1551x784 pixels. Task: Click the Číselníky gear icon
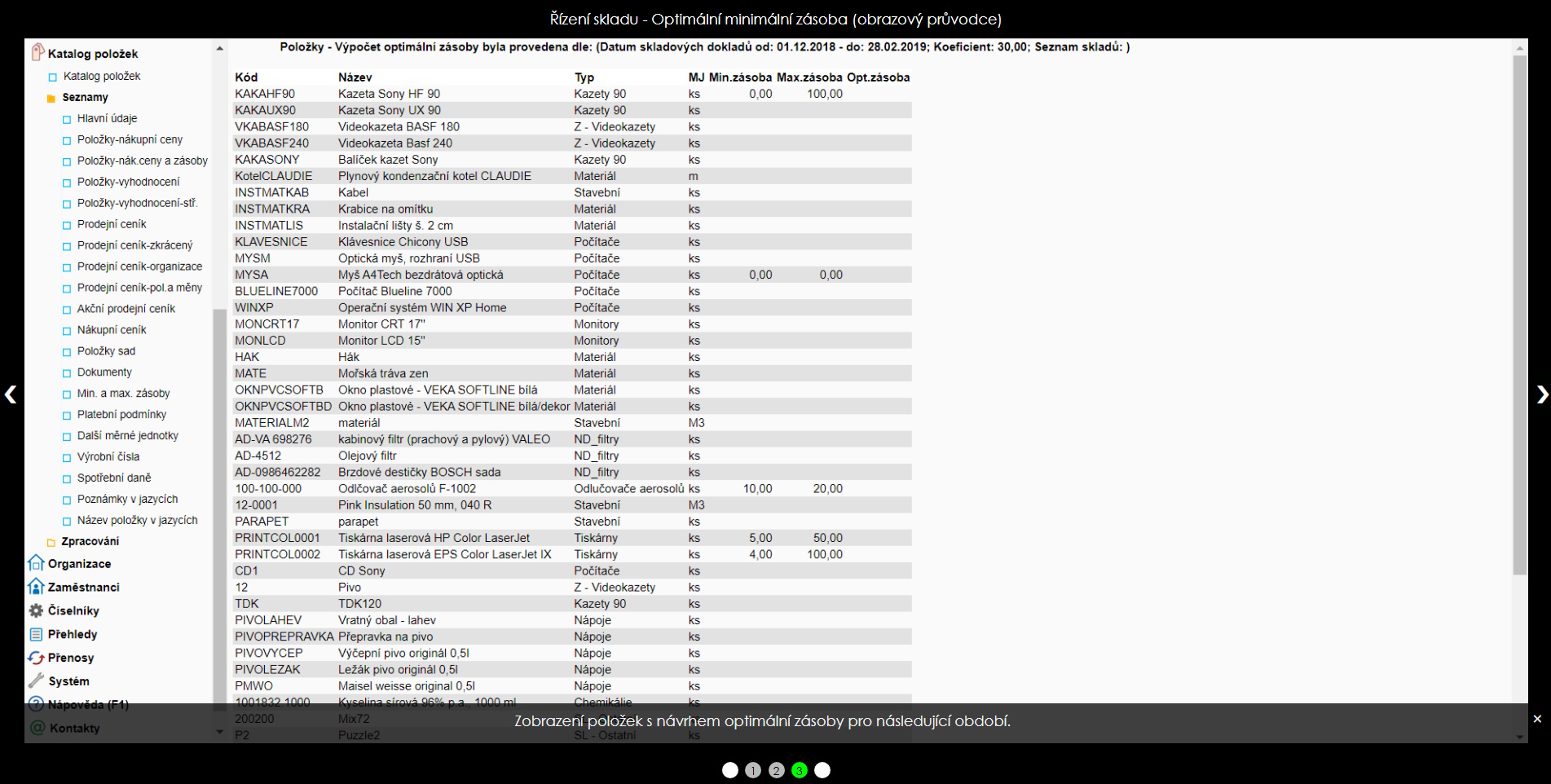36,610
